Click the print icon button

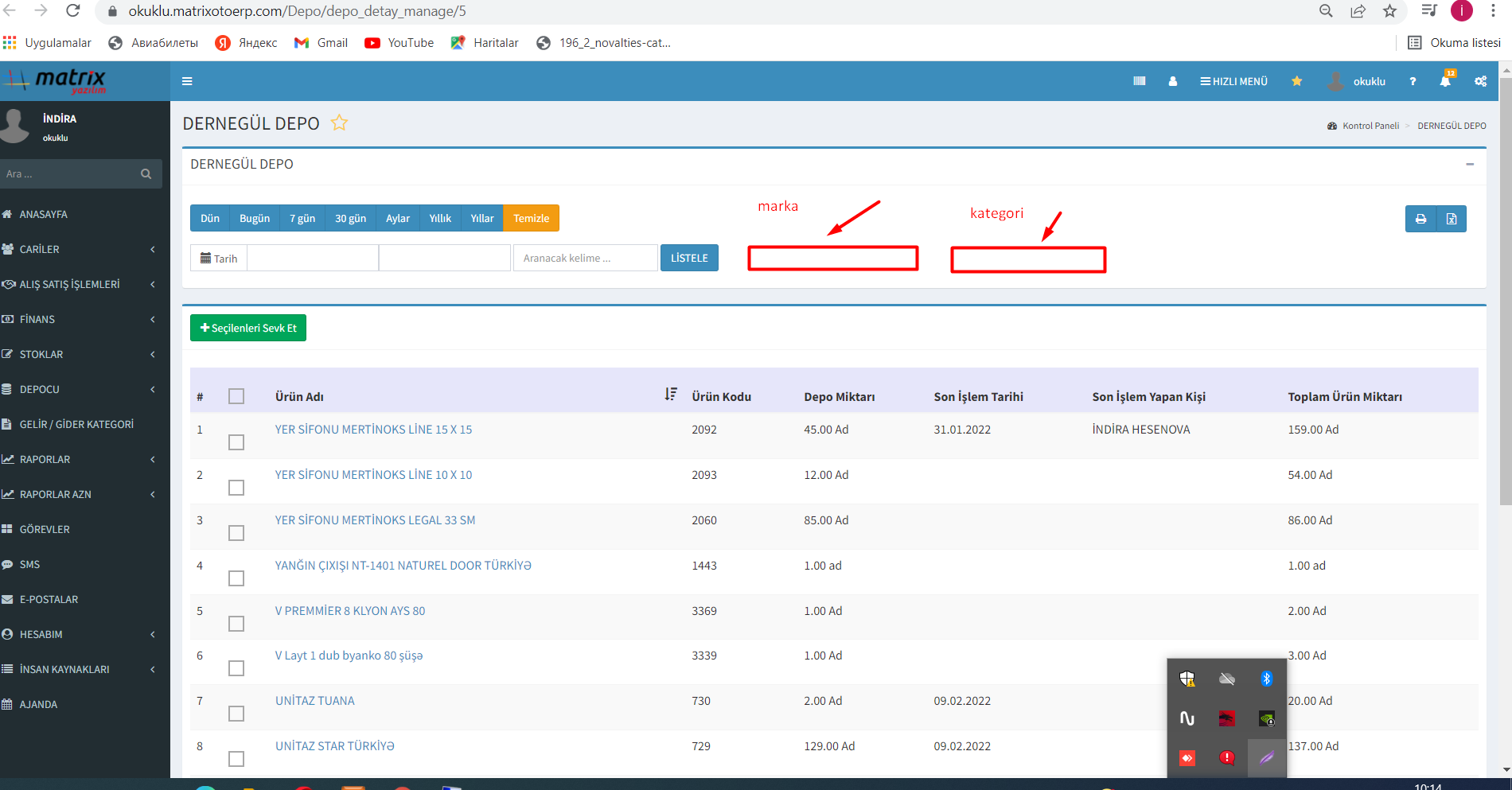(x=1420, y=219)
